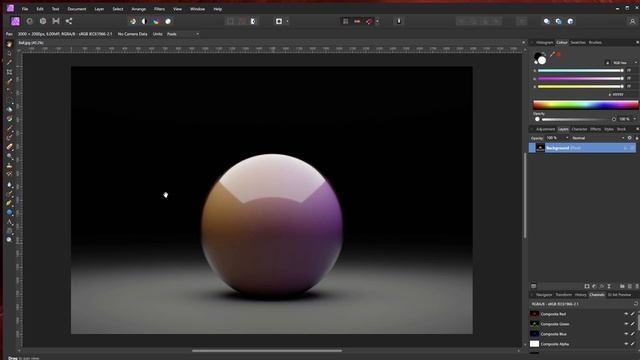Switch to the Photo persona icon
The image size is (640, 360).
[x=15, y=21]
